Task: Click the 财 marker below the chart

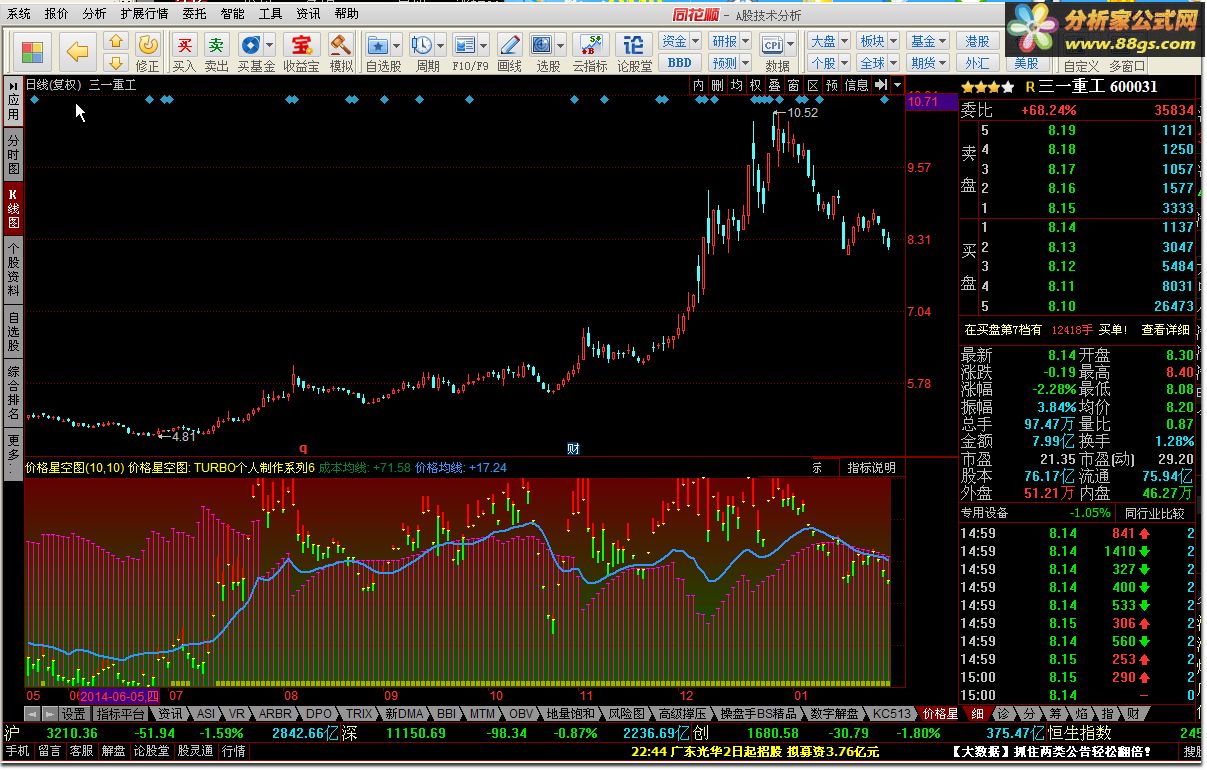Action: (x=573, y=449)
